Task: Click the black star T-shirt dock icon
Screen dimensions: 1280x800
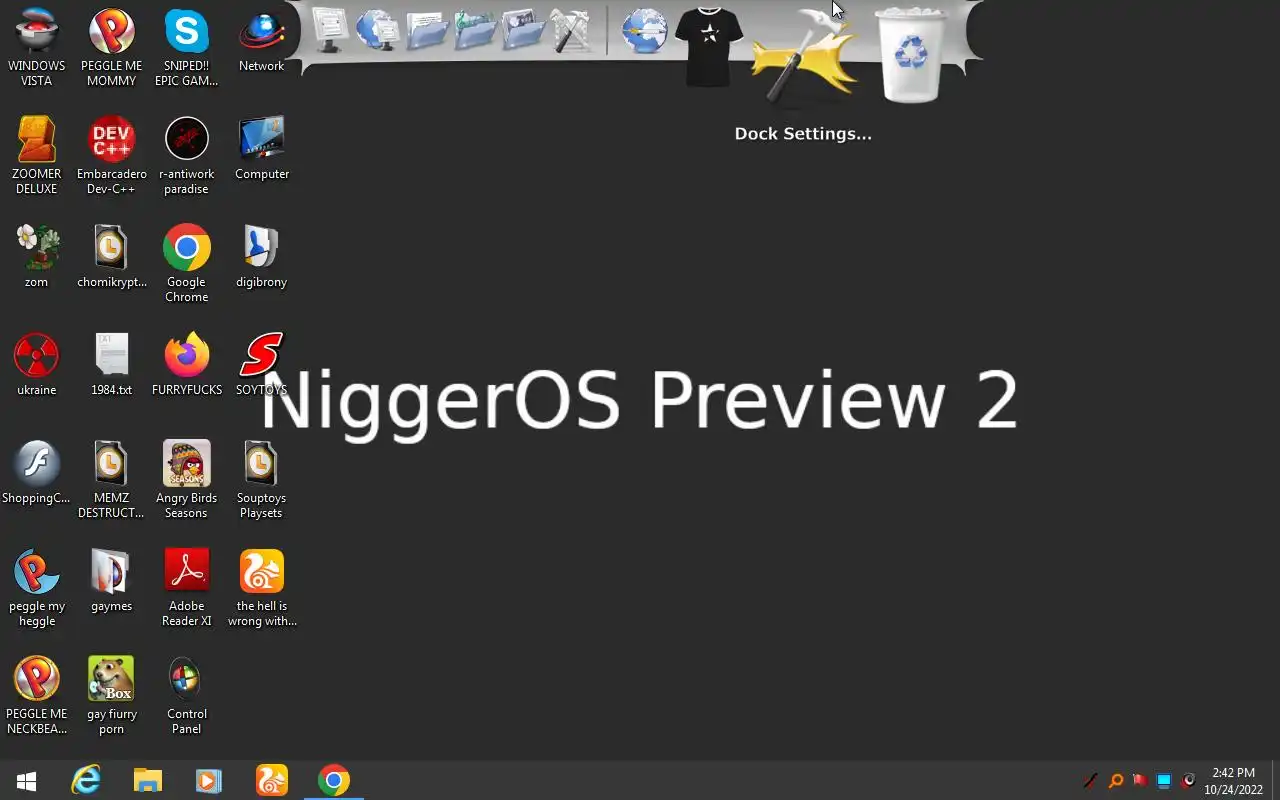Action: tap(709, 45)
